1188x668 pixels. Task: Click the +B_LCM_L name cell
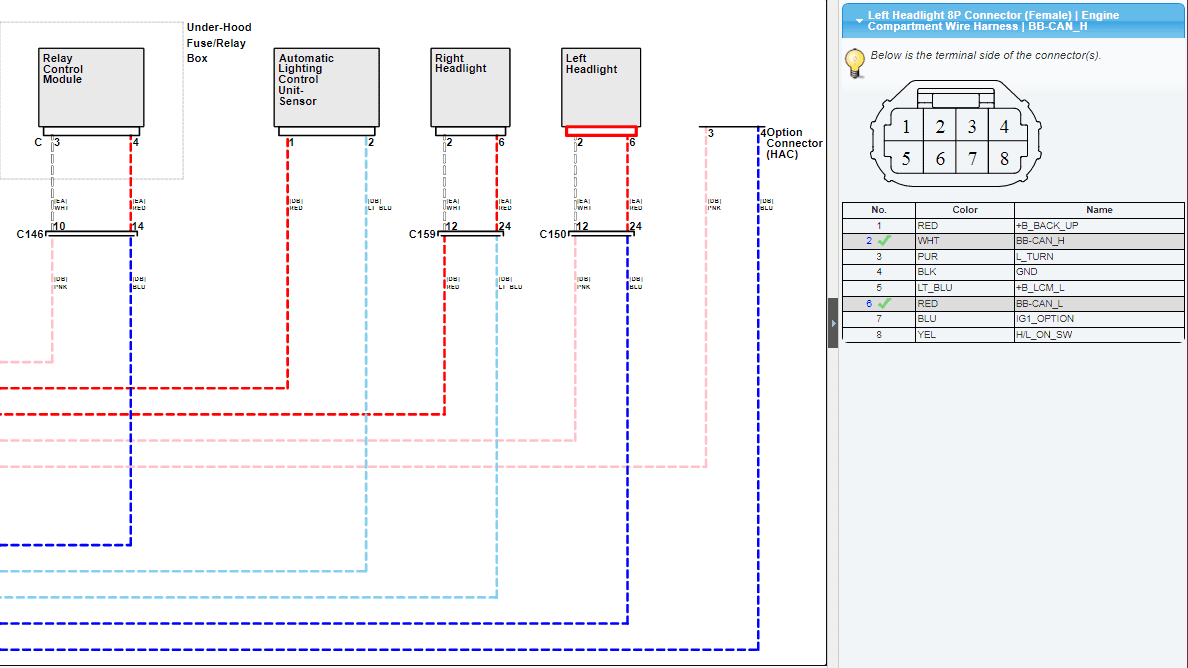(1099, 288)
